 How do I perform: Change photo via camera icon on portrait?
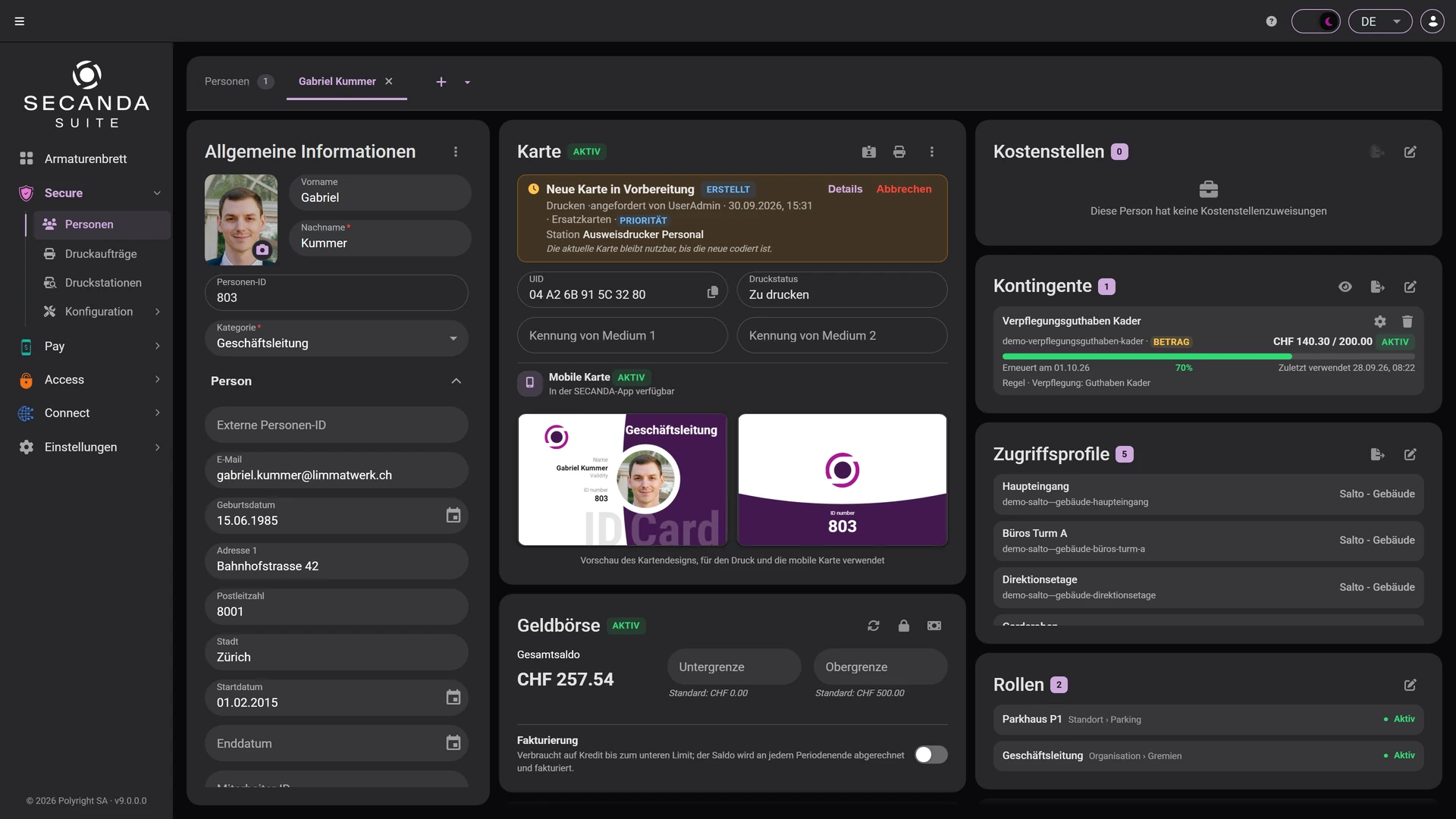pyautogui.click(x=262, y=249)
